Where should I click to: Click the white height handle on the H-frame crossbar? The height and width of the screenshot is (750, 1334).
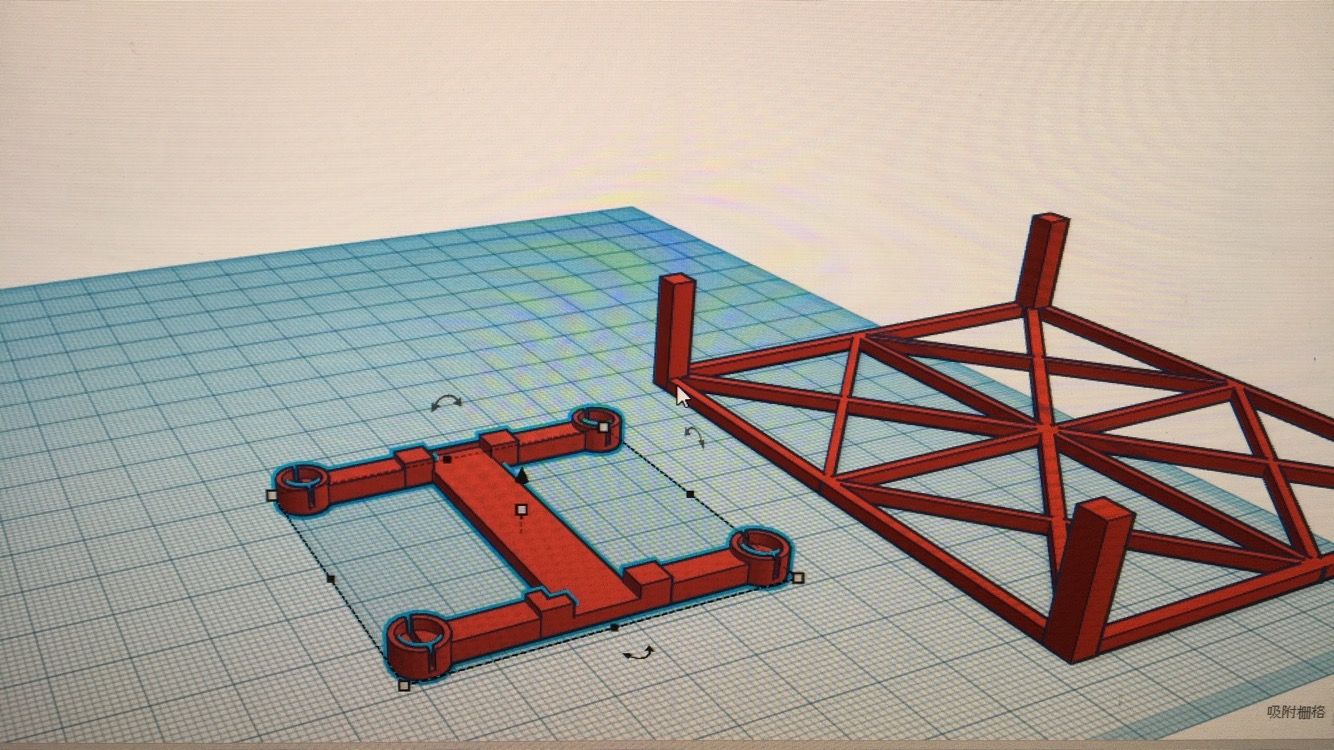pos(521,510)
